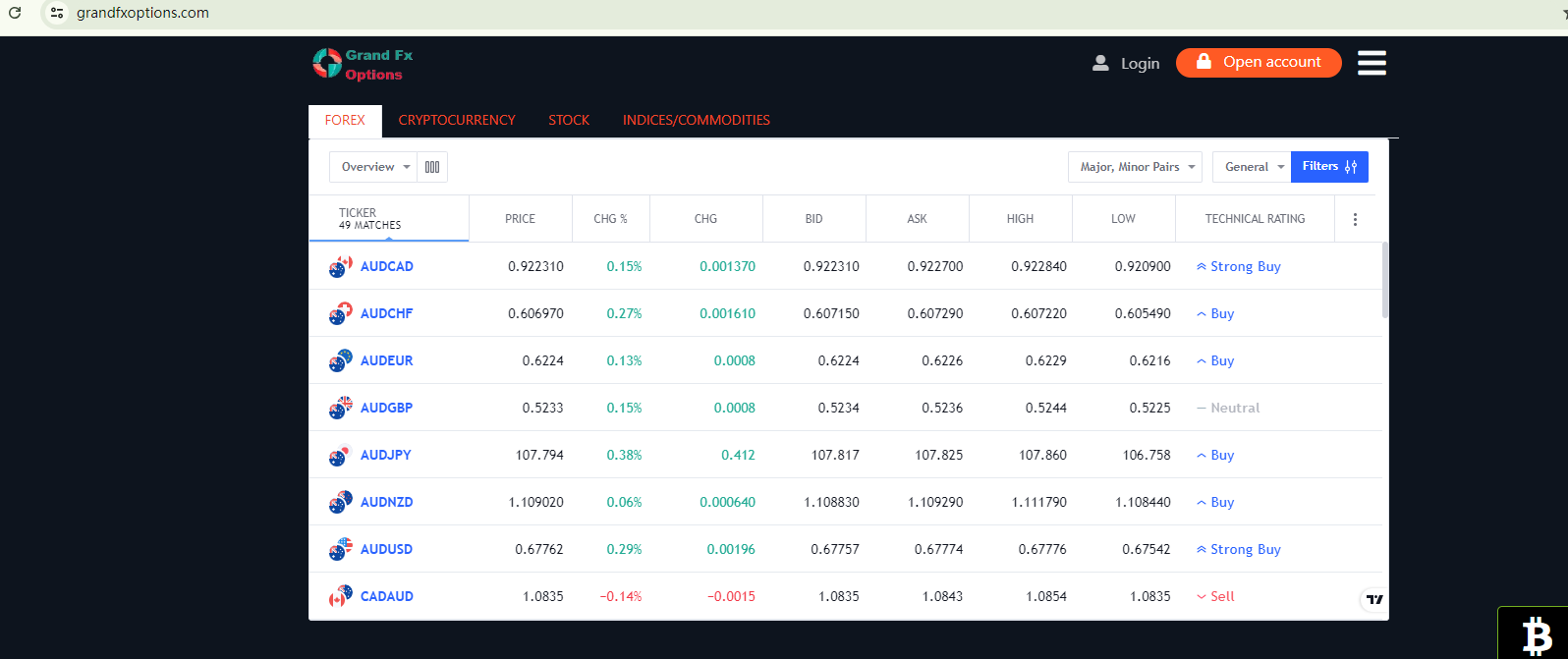Click the column layout icon beside Overview

coord(432,167)
